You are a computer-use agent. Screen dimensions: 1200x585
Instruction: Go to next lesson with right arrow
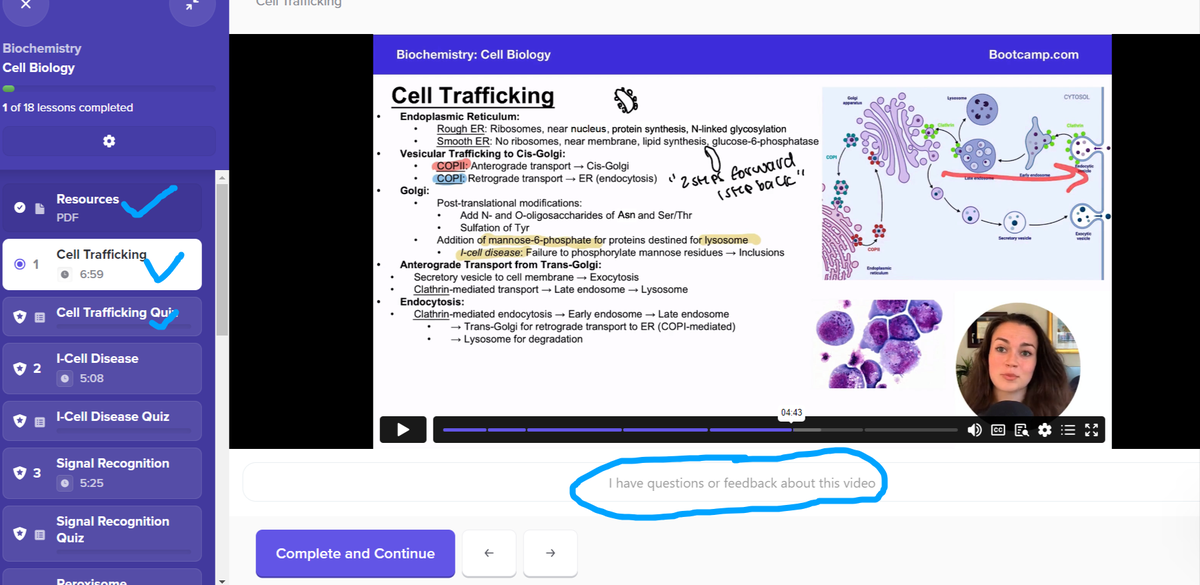(550, 553)
